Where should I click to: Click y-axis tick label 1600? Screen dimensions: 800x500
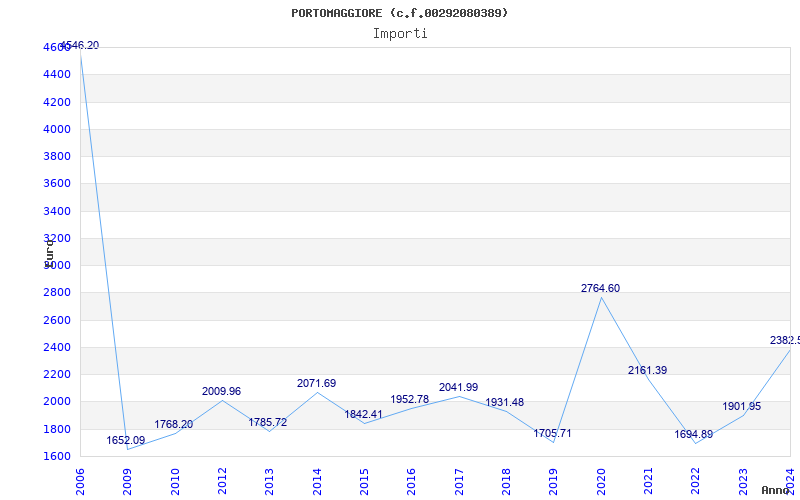point(57,456)
